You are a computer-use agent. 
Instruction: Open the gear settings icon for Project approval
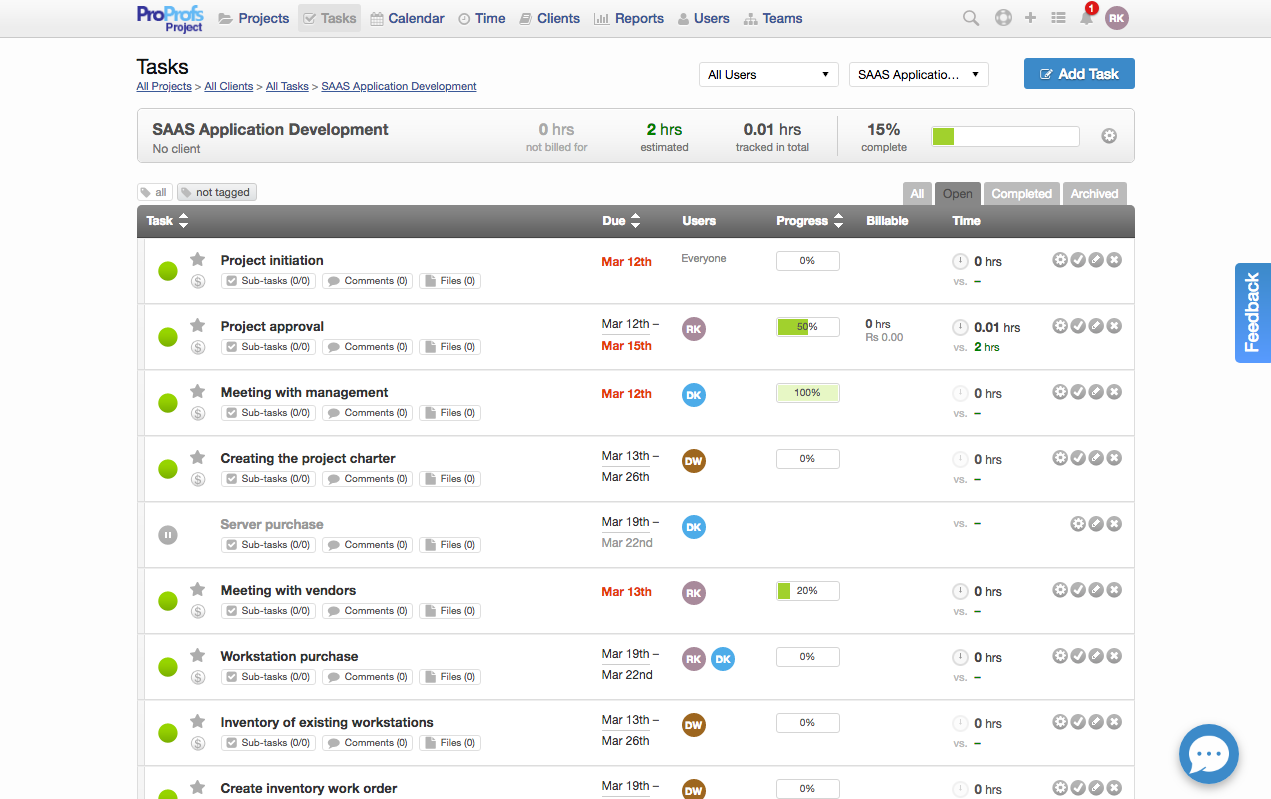pyautogui.click(x=1060, y=326)
